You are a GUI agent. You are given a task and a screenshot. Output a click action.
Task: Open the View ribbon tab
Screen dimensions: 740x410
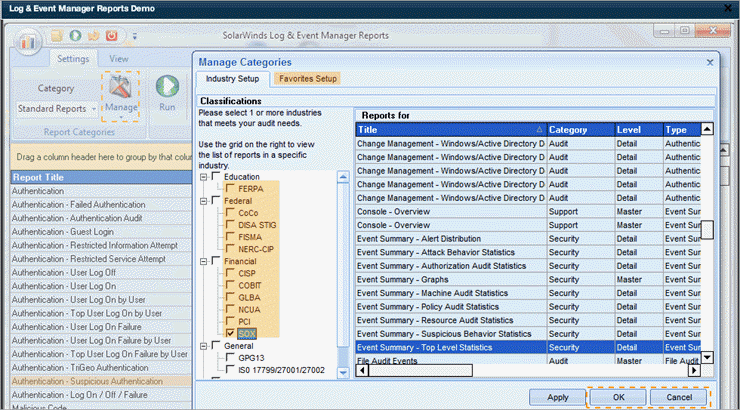click(x=118, y=58)
